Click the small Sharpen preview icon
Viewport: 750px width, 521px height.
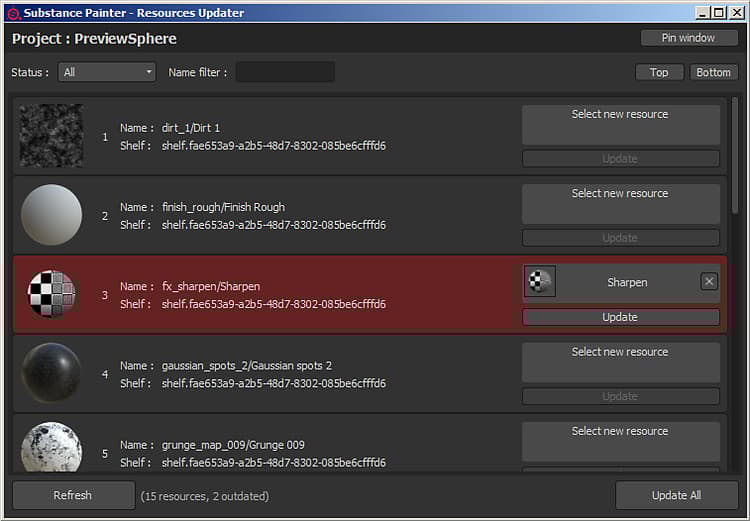[x=540, y=281]
